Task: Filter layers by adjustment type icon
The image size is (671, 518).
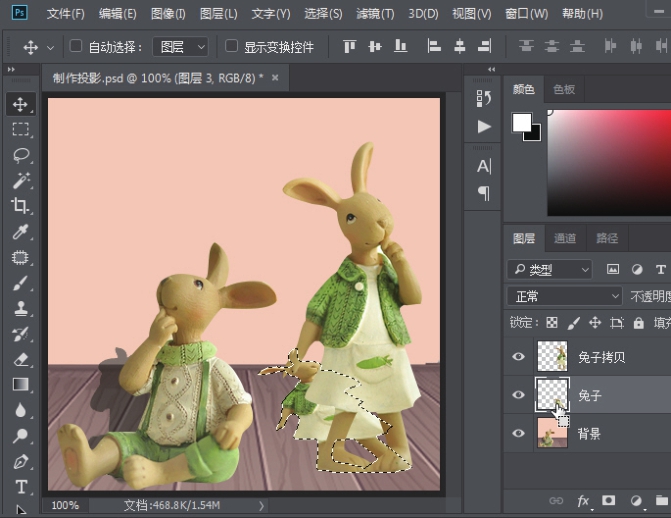Action: point(637,269)
